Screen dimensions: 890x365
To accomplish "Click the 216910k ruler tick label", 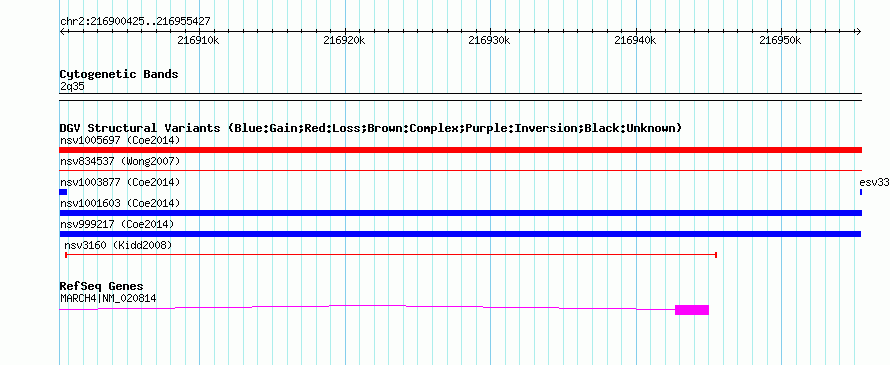I will click(x=198, y=40).
